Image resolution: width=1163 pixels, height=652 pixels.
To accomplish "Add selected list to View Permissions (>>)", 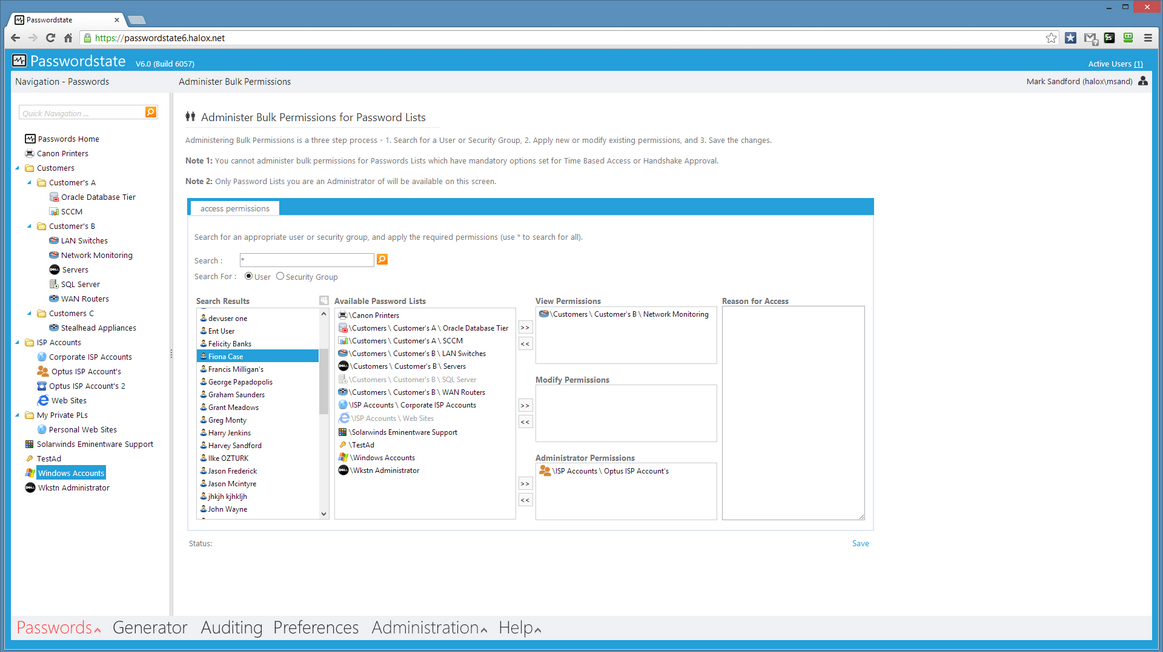I will pyautogui.click(x=525, y=327).
